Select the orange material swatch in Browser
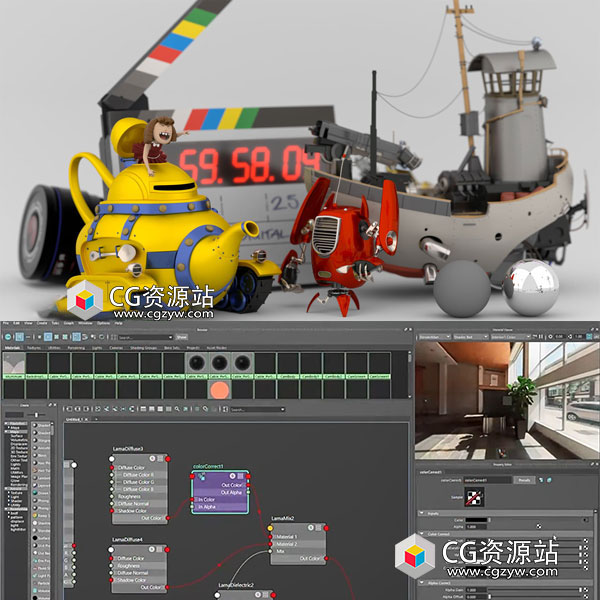Viewport: 600px width, 600px height. (219, 390)
